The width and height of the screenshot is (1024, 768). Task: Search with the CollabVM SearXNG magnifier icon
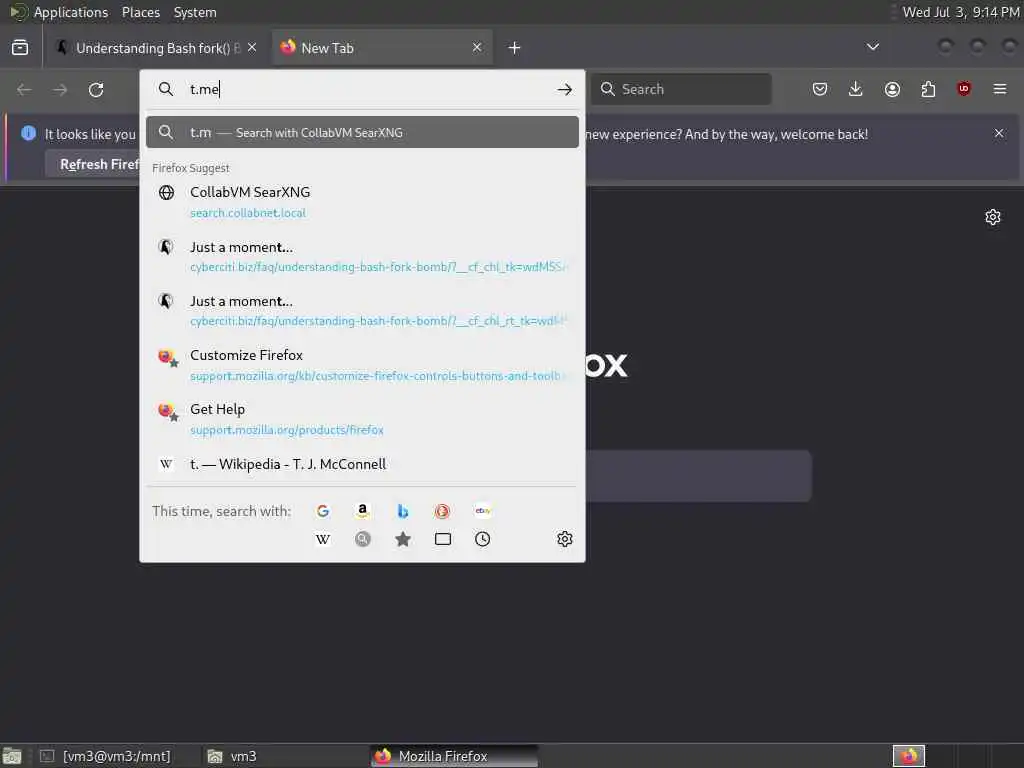pyautogui.click(x=362, y=539)
